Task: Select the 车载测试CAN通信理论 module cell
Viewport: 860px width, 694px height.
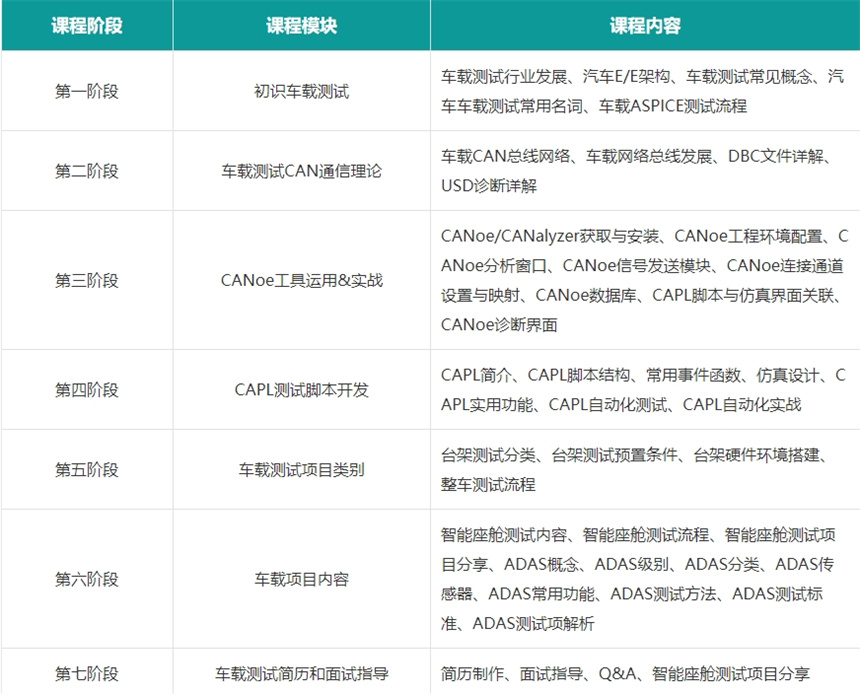Action: point(301,171)
